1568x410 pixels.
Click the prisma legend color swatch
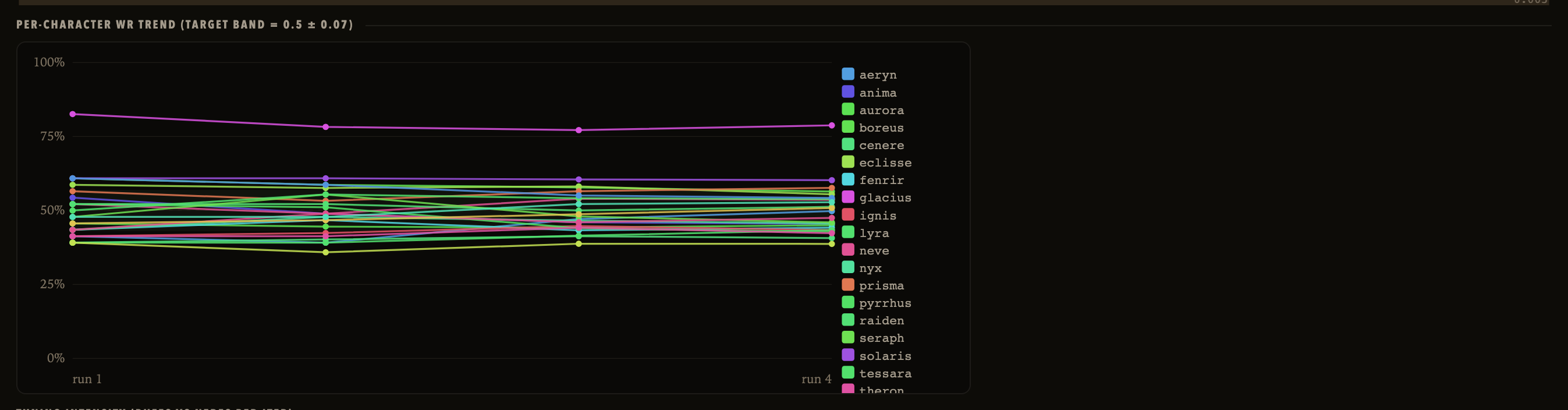tap(847, 285)
